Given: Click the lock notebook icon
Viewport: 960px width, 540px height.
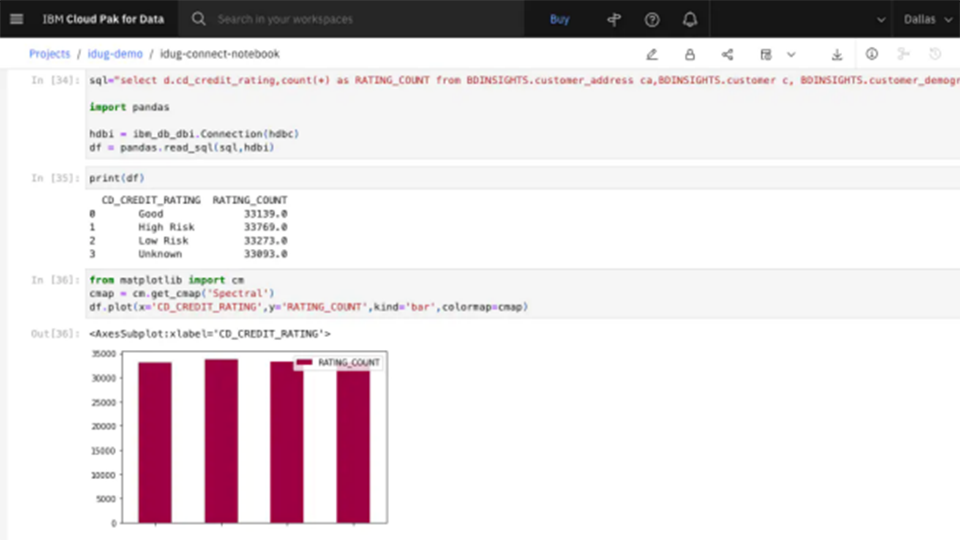Looking at the screenshot, I should click(x=690, y=54).
